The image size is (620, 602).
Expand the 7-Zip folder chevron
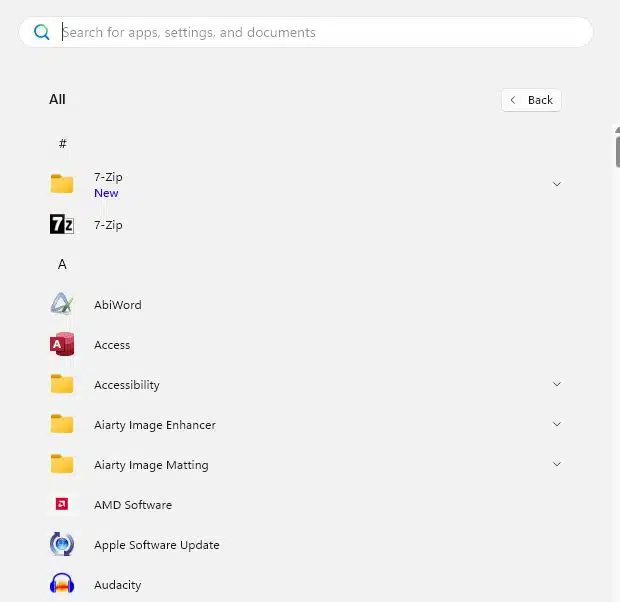pyautogui.click(x=557, y=184)
